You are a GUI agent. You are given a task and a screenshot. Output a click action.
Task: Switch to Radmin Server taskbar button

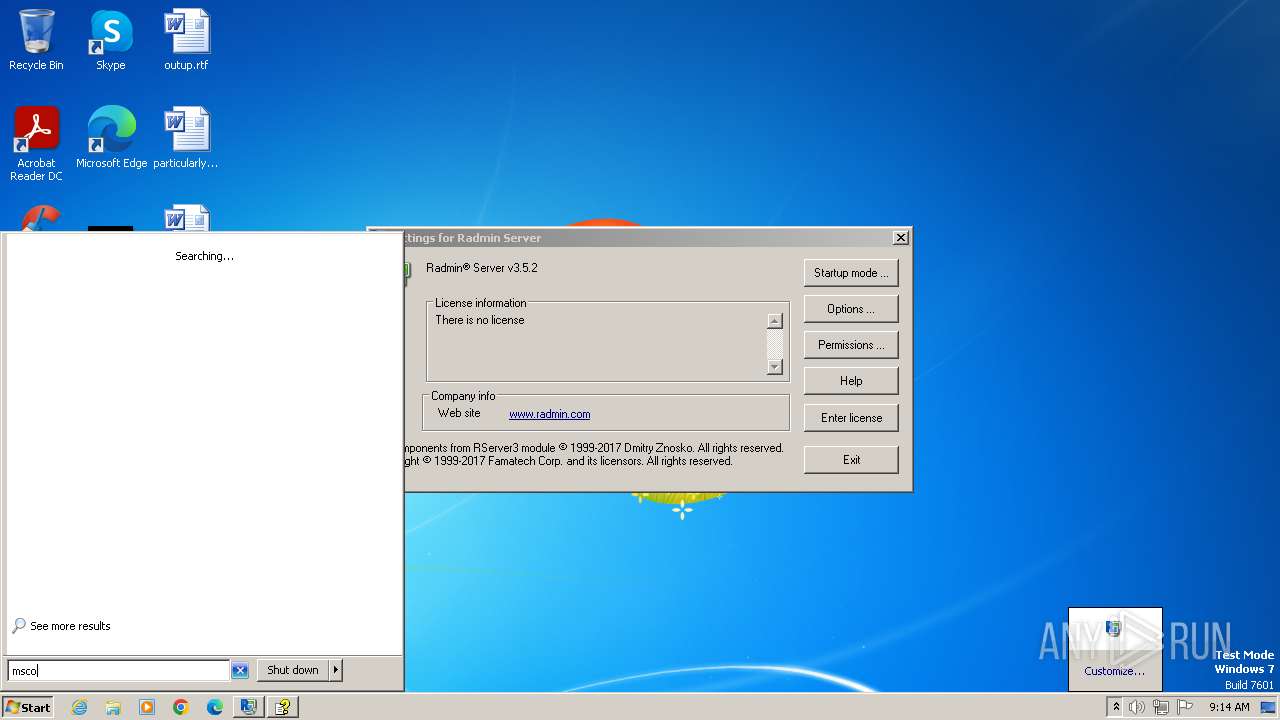click(248, 707)
